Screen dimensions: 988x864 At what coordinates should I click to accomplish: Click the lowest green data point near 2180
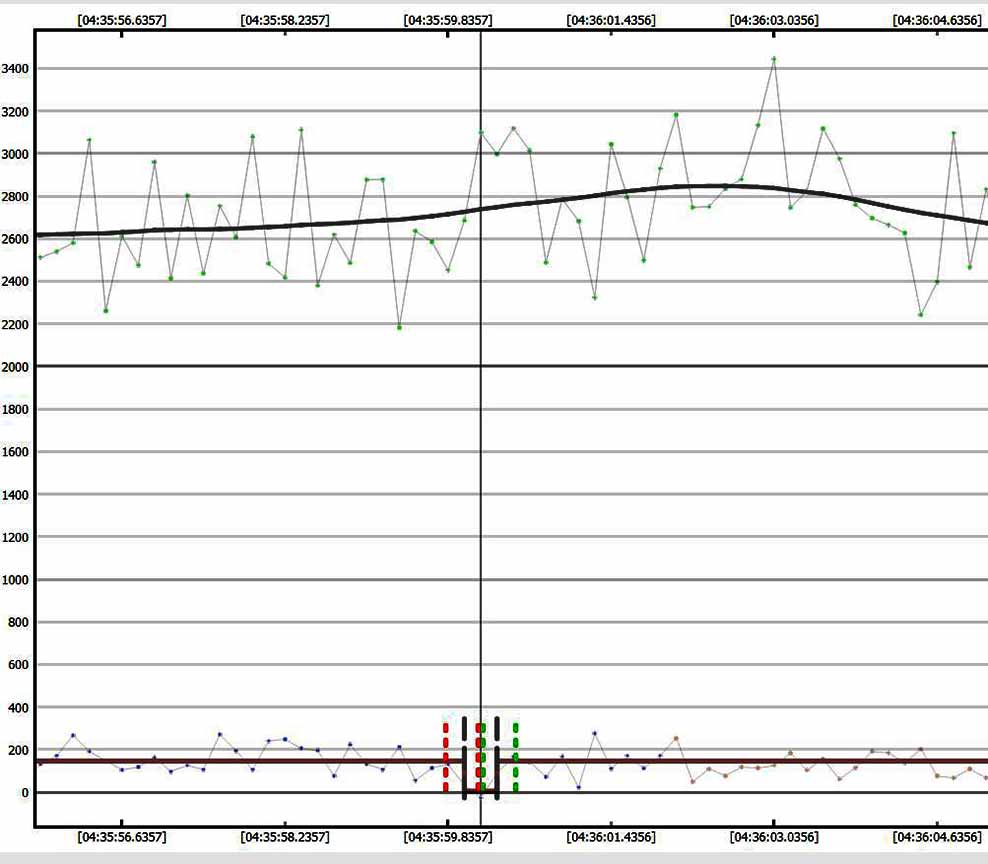click(399, 327)
